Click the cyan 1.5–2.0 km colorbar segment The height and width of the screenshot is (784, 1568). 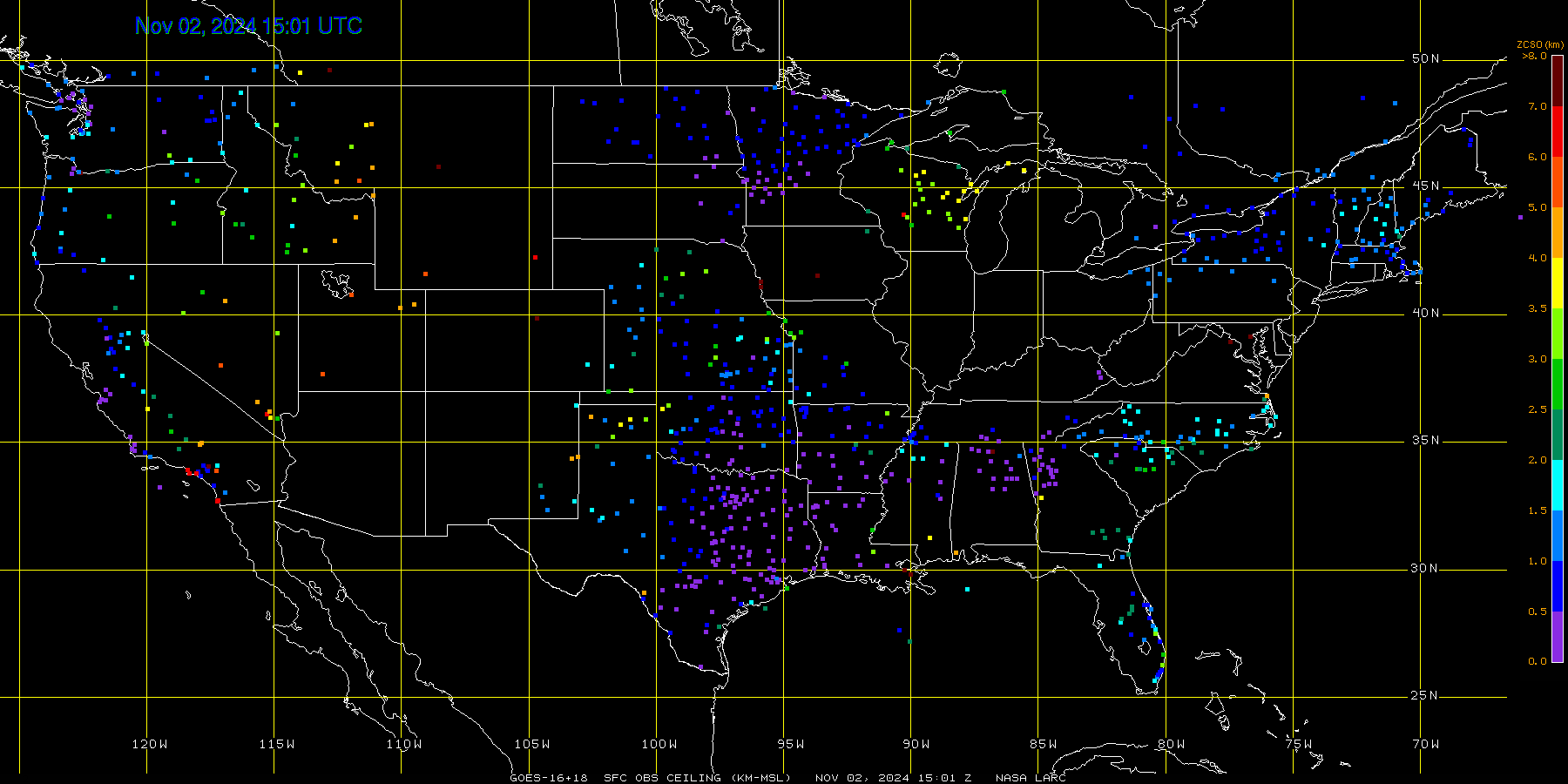coord(1557,485)
